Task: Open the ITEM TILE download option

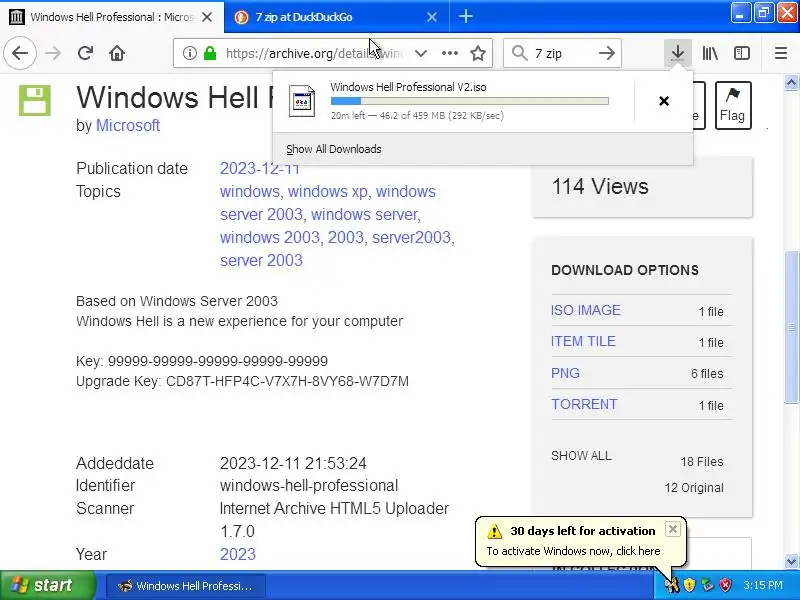Action: click(x=583, y=341)
